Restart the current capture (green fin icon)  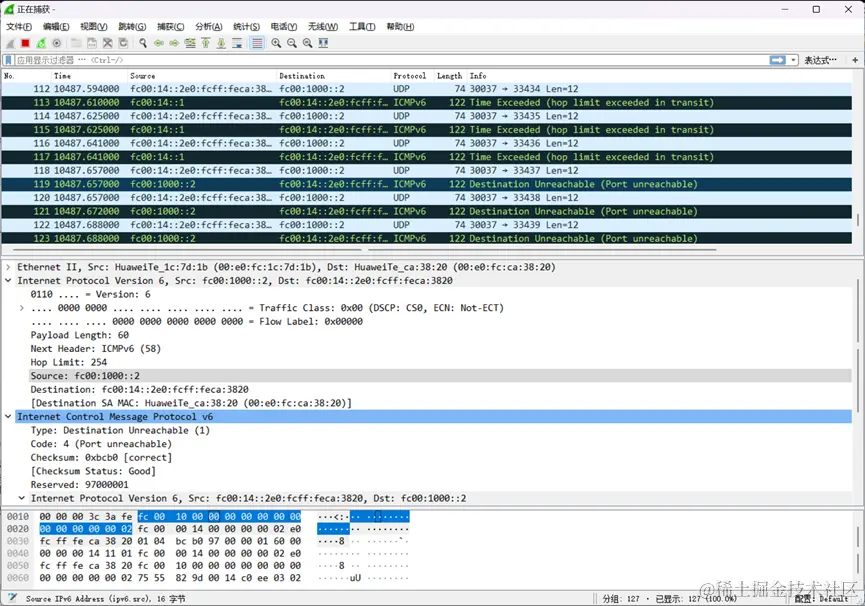[41, 43]
